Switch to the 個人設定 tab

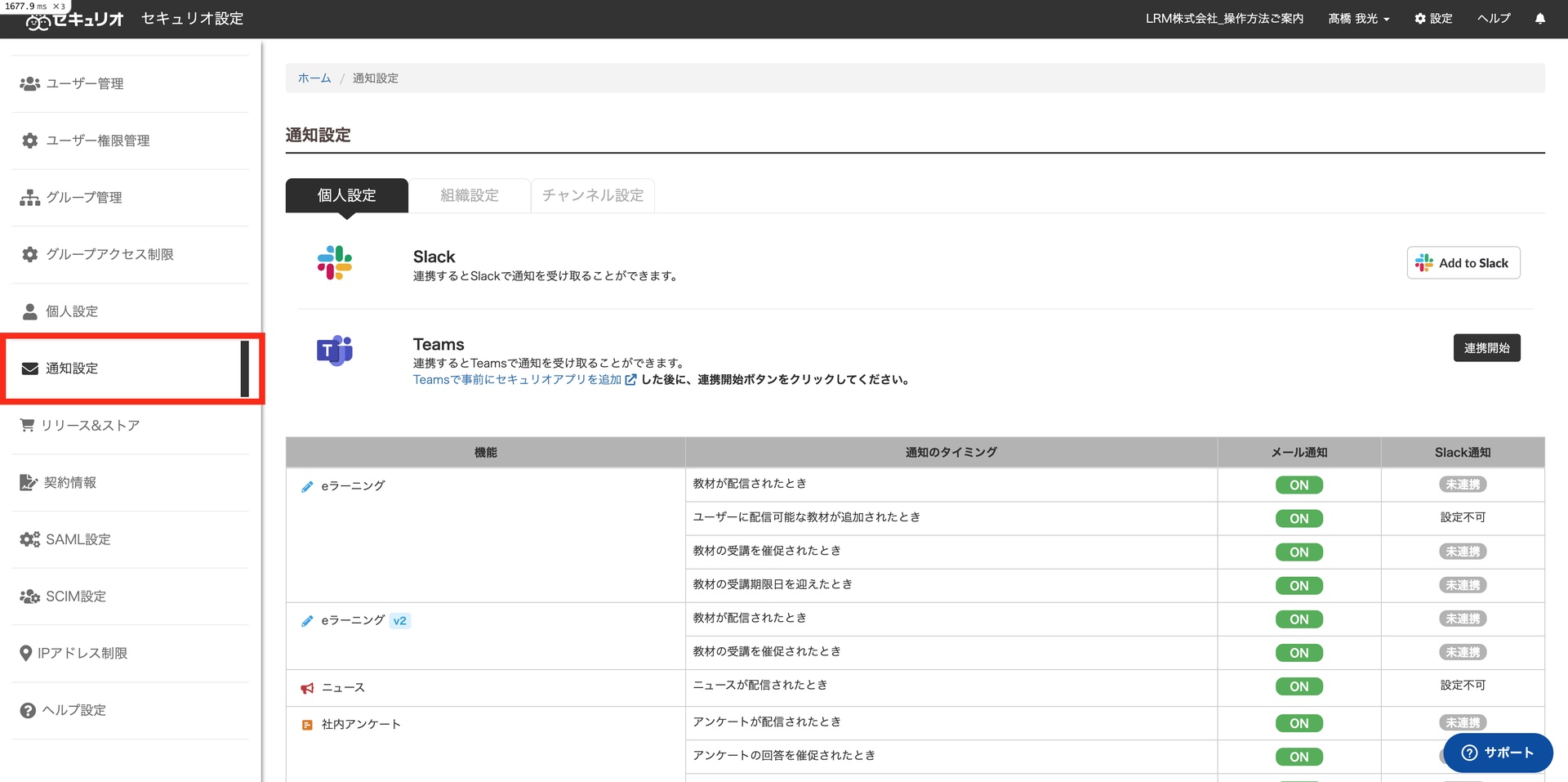[347, 195]
